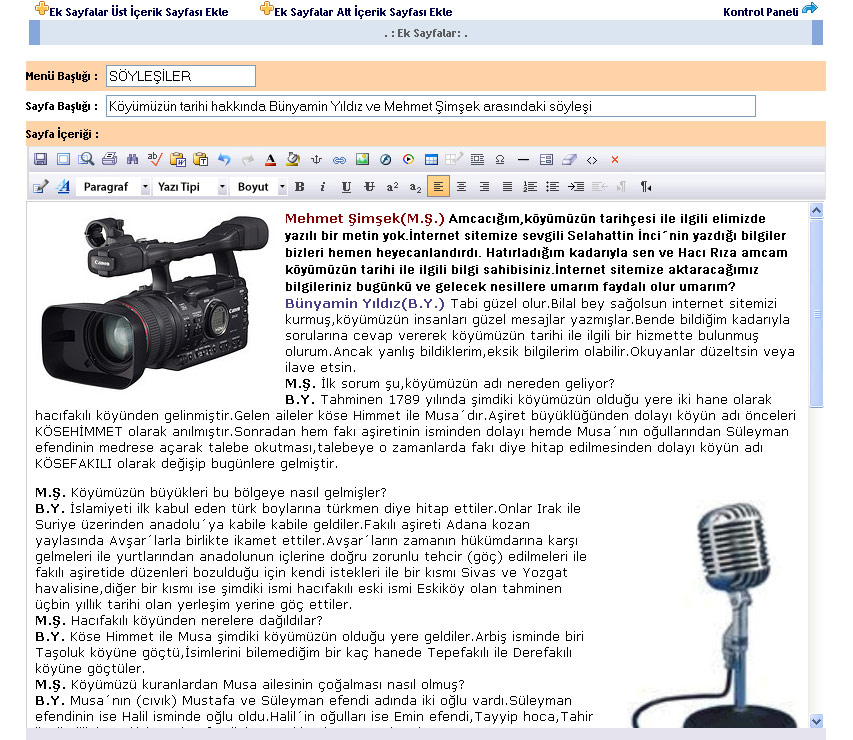Choose text color red A icon

pyautogui.click(x=270, y=159)
